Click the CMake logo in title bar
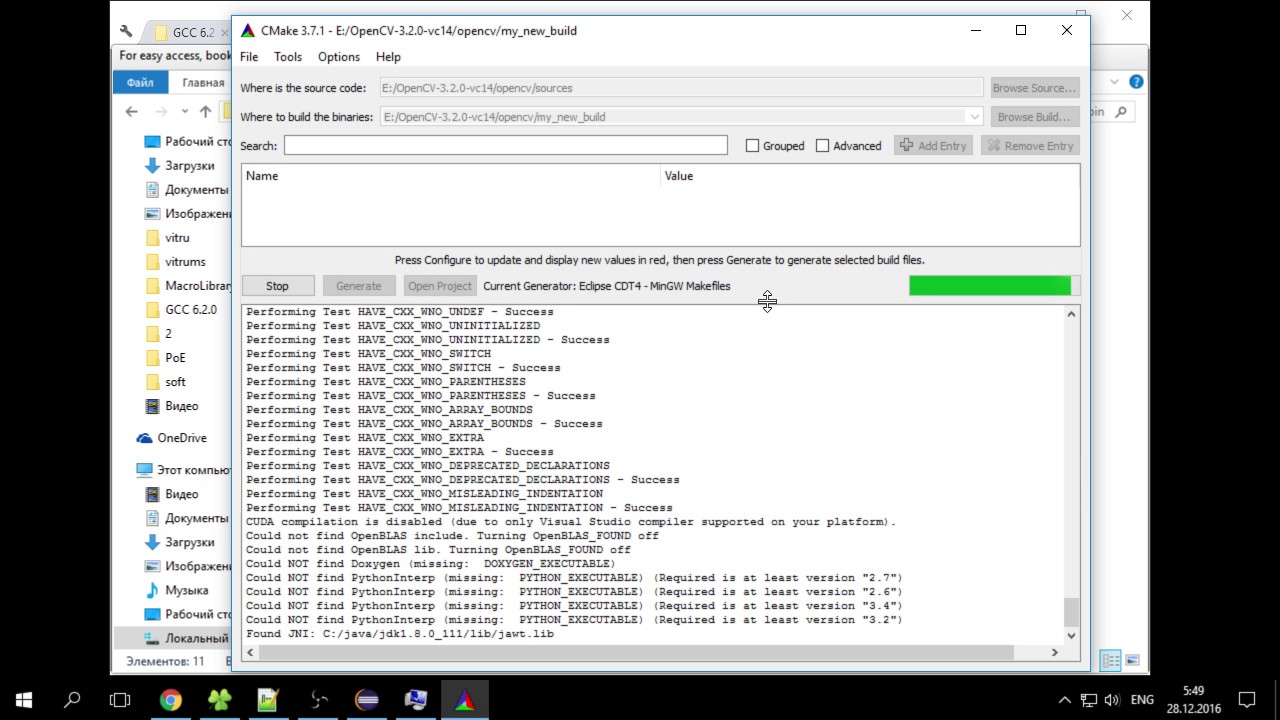The image size is (1280, 720). tap(248, 31)
